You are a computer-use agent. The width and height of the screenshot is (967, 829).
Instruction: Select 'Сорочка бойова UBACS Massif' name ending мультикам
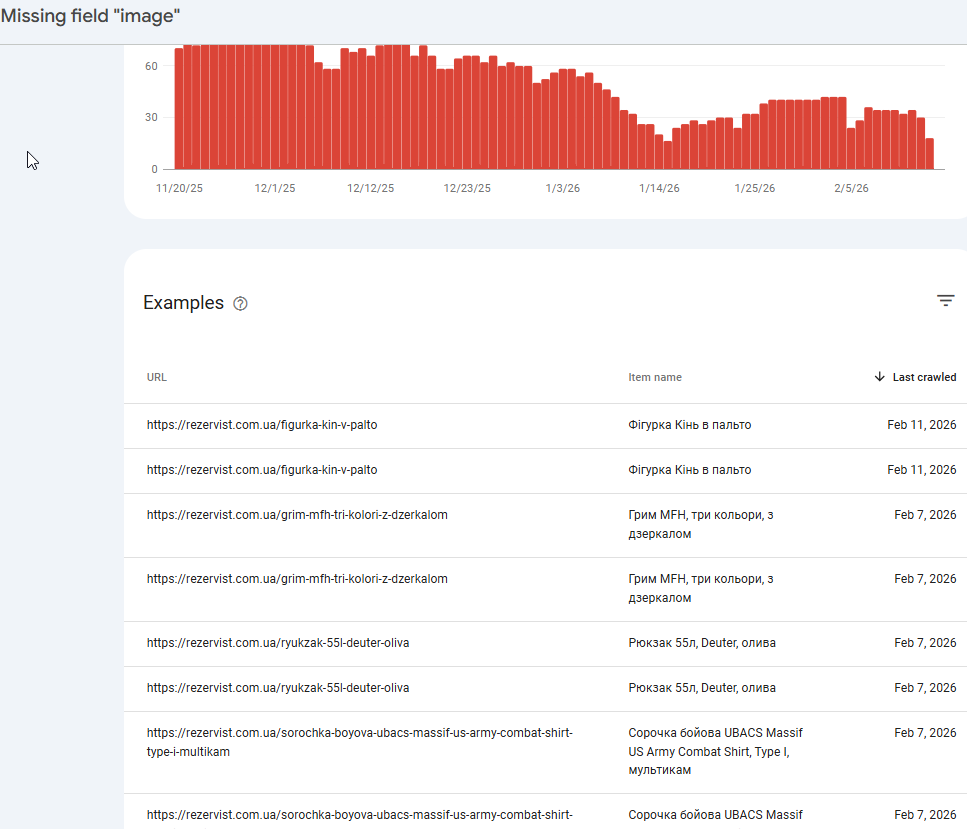pos(715,751)
